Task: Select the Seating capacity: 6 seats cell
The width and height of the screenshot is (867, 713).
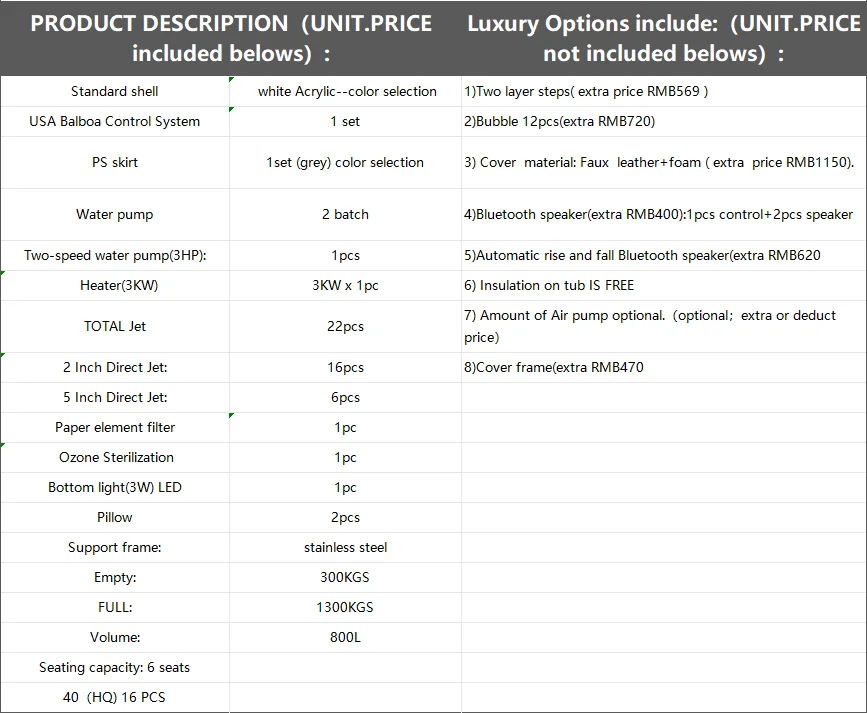Action: (114, 668)
